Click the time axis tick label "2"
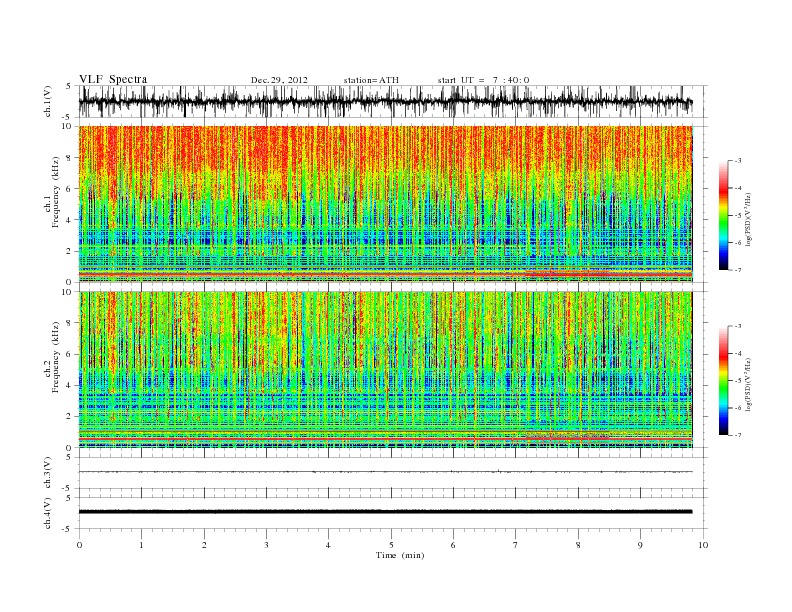Screen dimensions: 792x612 [x=204, y=545]
